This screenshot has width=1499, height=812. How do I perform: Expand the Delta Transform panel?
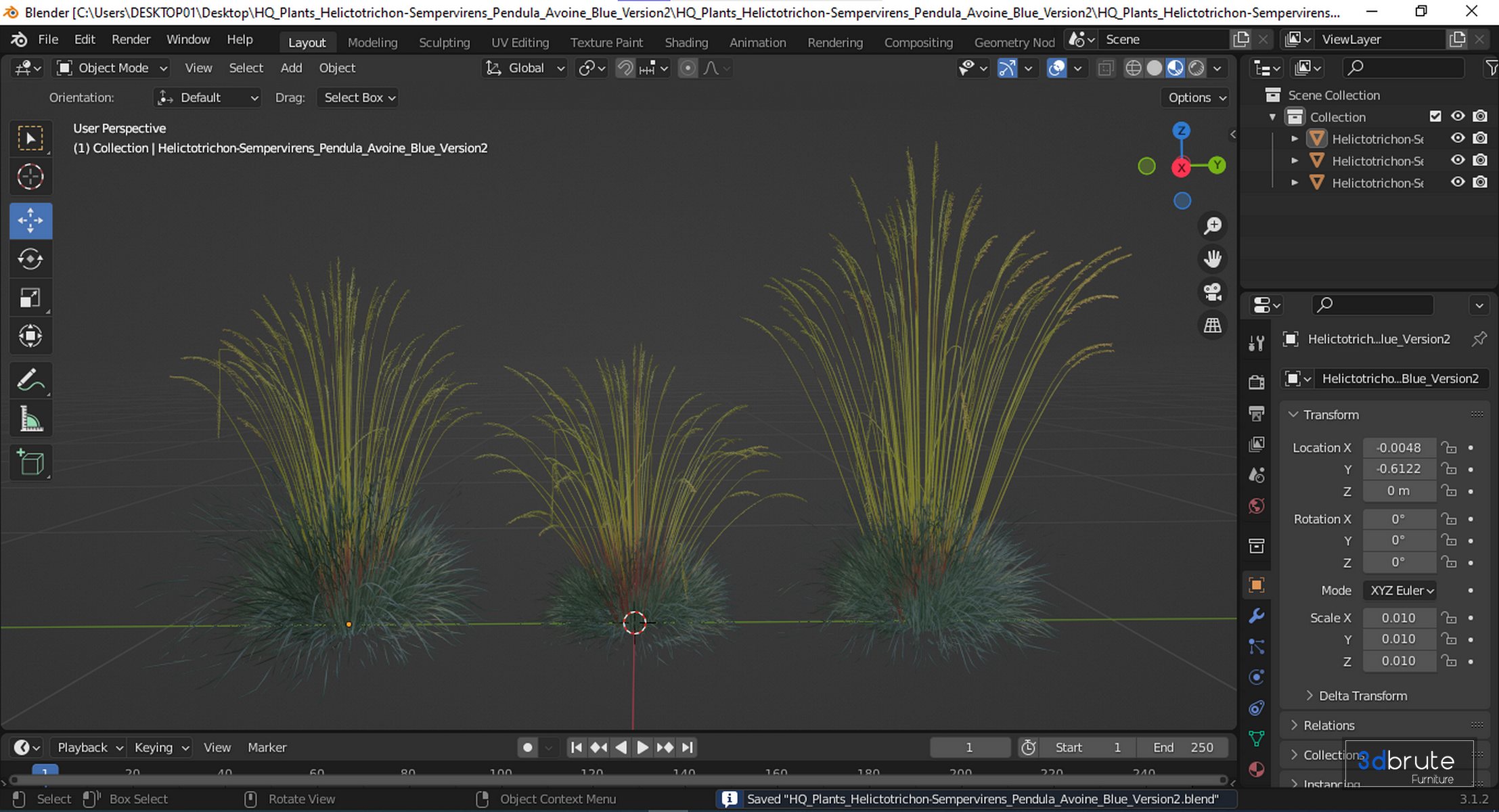pos(1362,696)
